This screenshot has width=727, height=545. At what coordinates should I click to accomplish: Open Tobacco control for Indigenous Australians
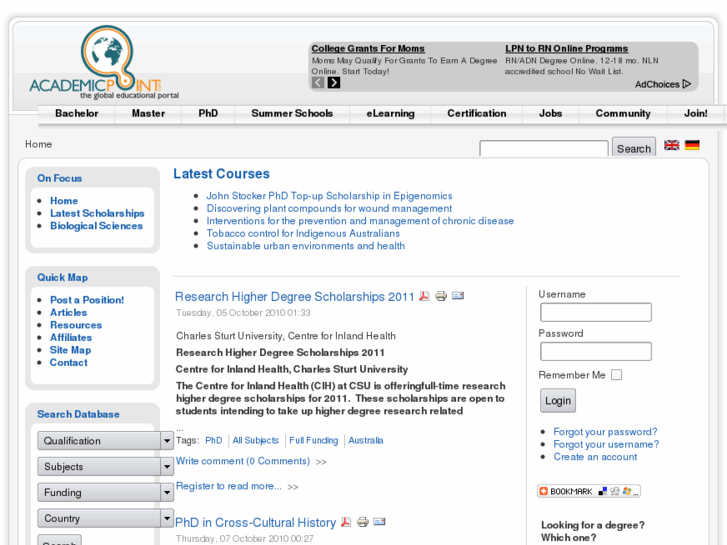pos(303,233)
